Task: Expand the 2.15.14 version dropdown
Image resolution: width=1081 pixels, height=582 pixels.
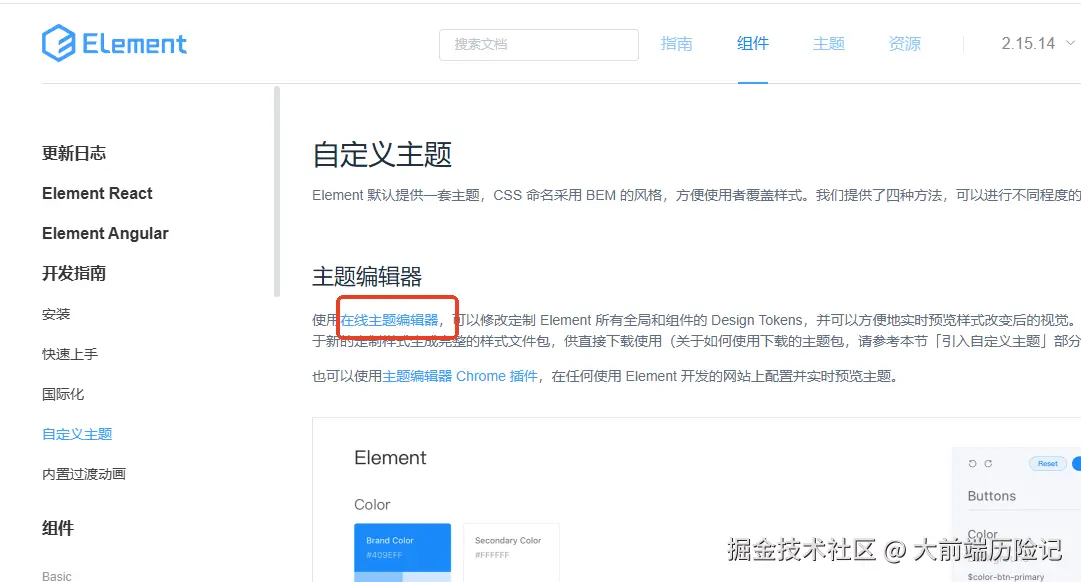Action: tap(1038, 43)
